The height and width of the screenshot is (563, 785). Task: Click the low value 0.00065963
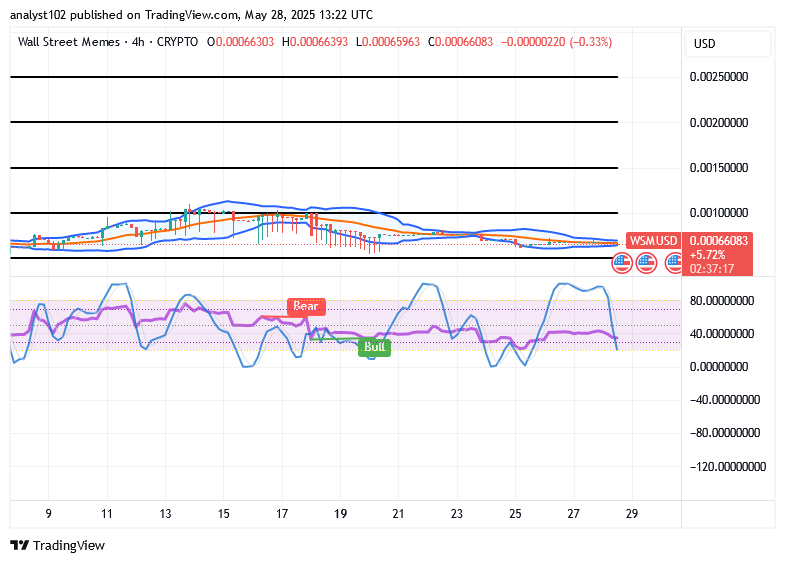coord(391,42)
